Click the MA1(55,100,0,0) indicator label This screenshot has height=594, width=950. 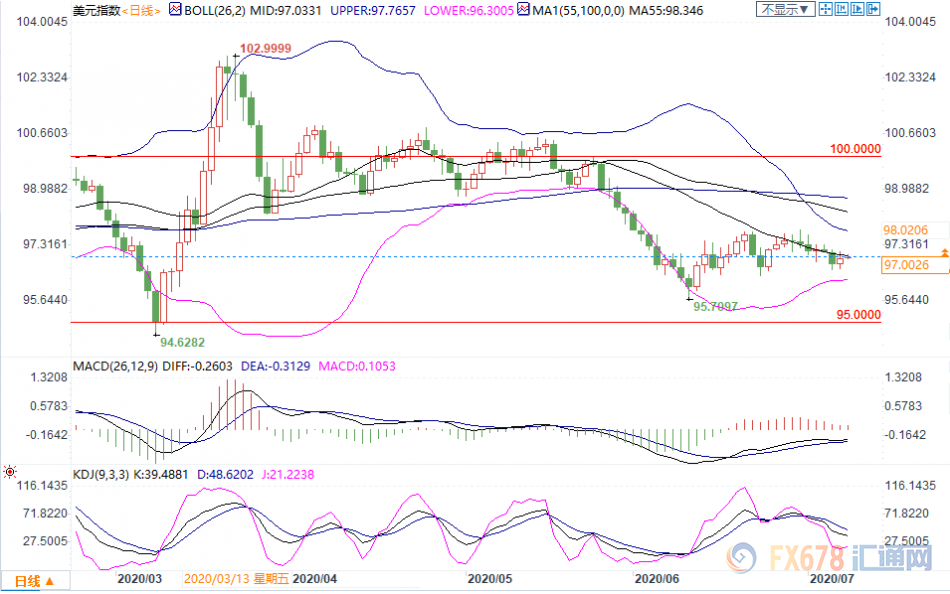pyautogui.click(x=578, y=10)
